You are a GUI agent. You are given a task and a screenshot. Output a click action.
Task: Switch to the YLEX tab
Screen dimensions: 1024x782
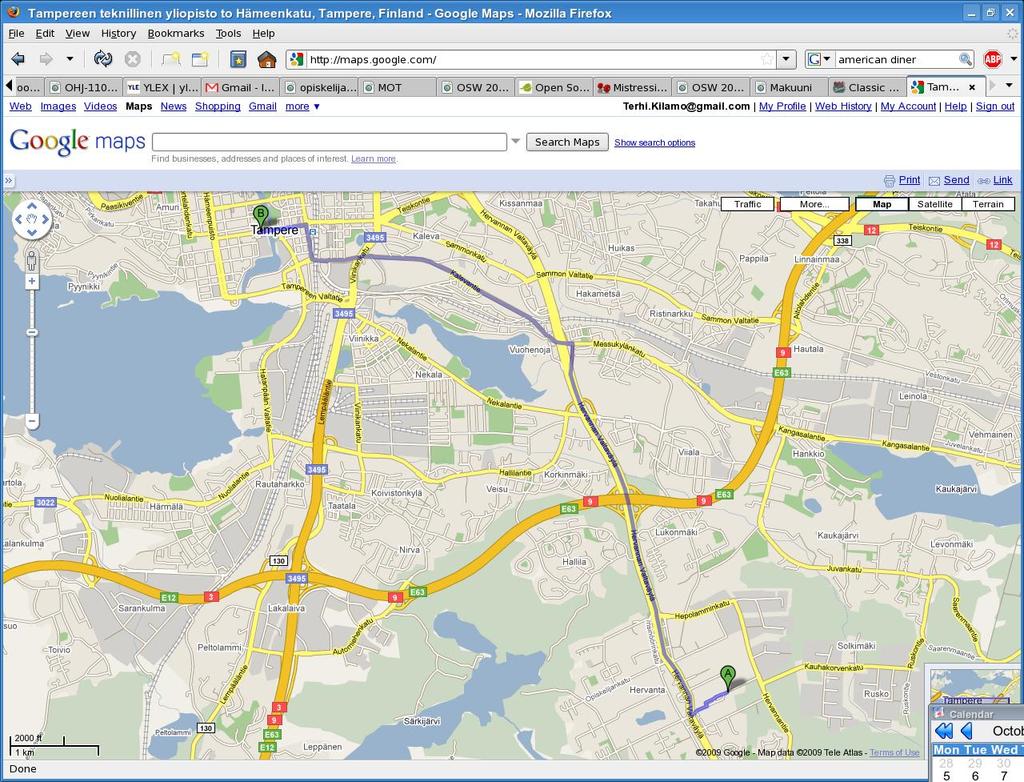click(x=162, y=87)
